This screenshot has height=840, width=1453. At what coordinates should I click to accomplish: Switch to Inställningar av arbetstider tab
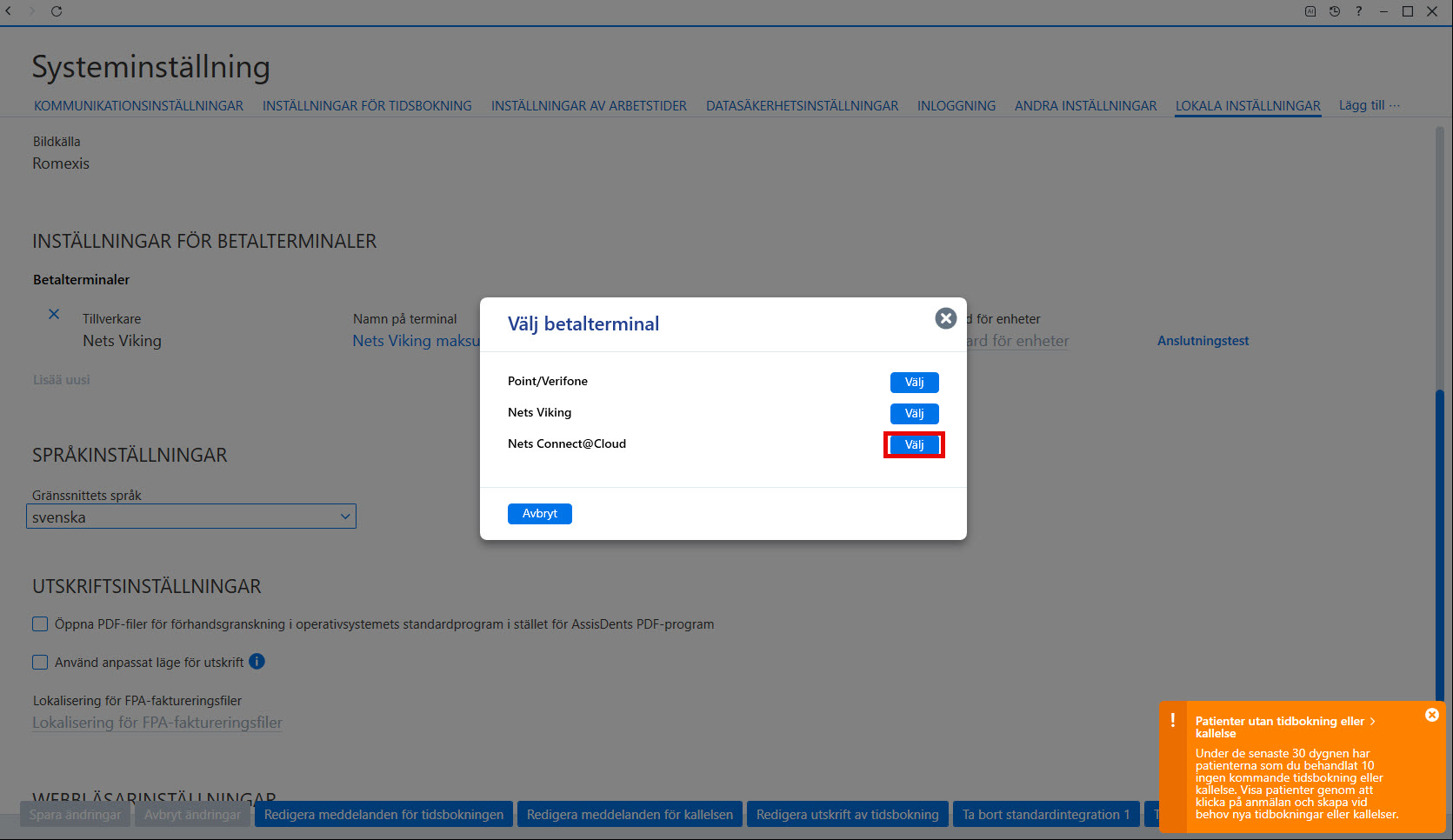589,106
